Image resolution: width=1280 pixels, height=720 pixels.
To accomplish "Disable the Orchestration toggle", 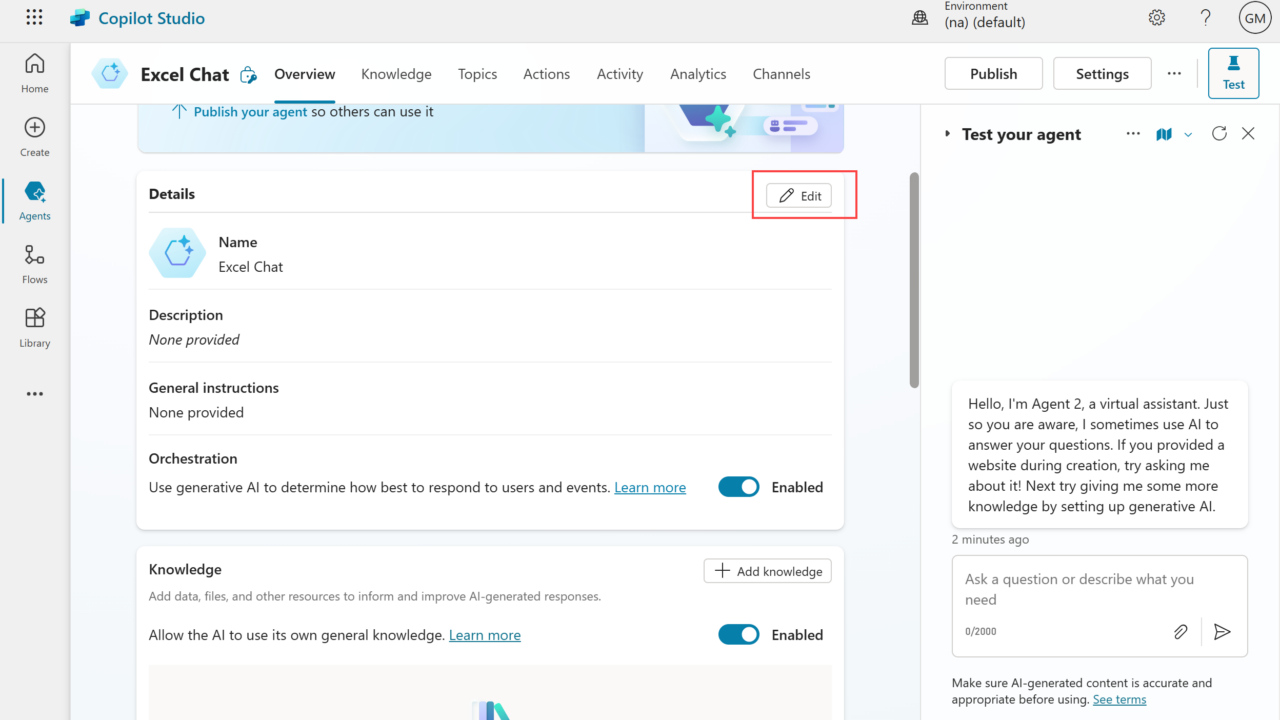I will coord(739,487).
